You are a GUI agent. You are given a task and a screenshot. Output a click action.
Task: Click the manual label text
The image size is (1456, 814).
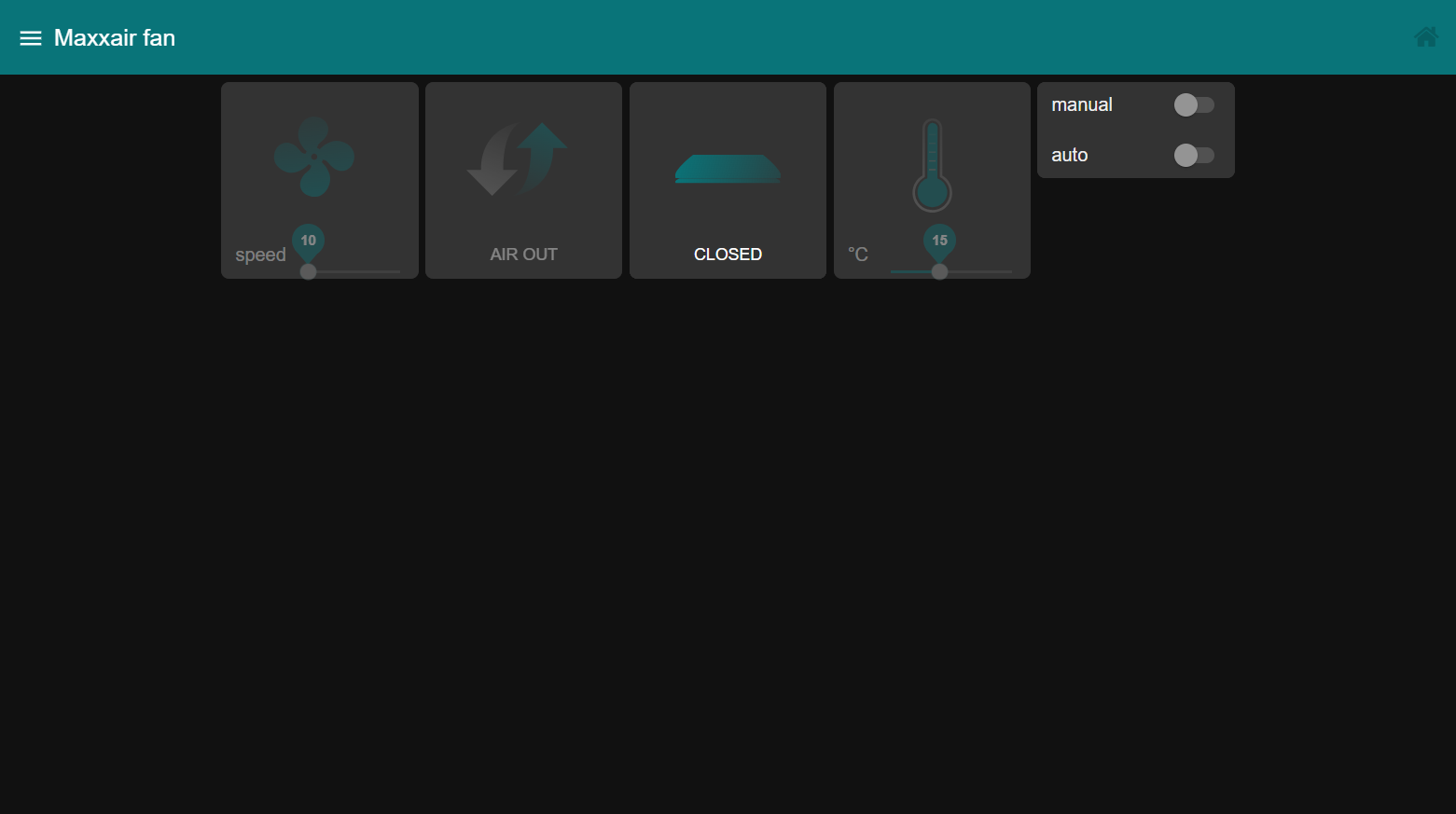pos(1082,104)
